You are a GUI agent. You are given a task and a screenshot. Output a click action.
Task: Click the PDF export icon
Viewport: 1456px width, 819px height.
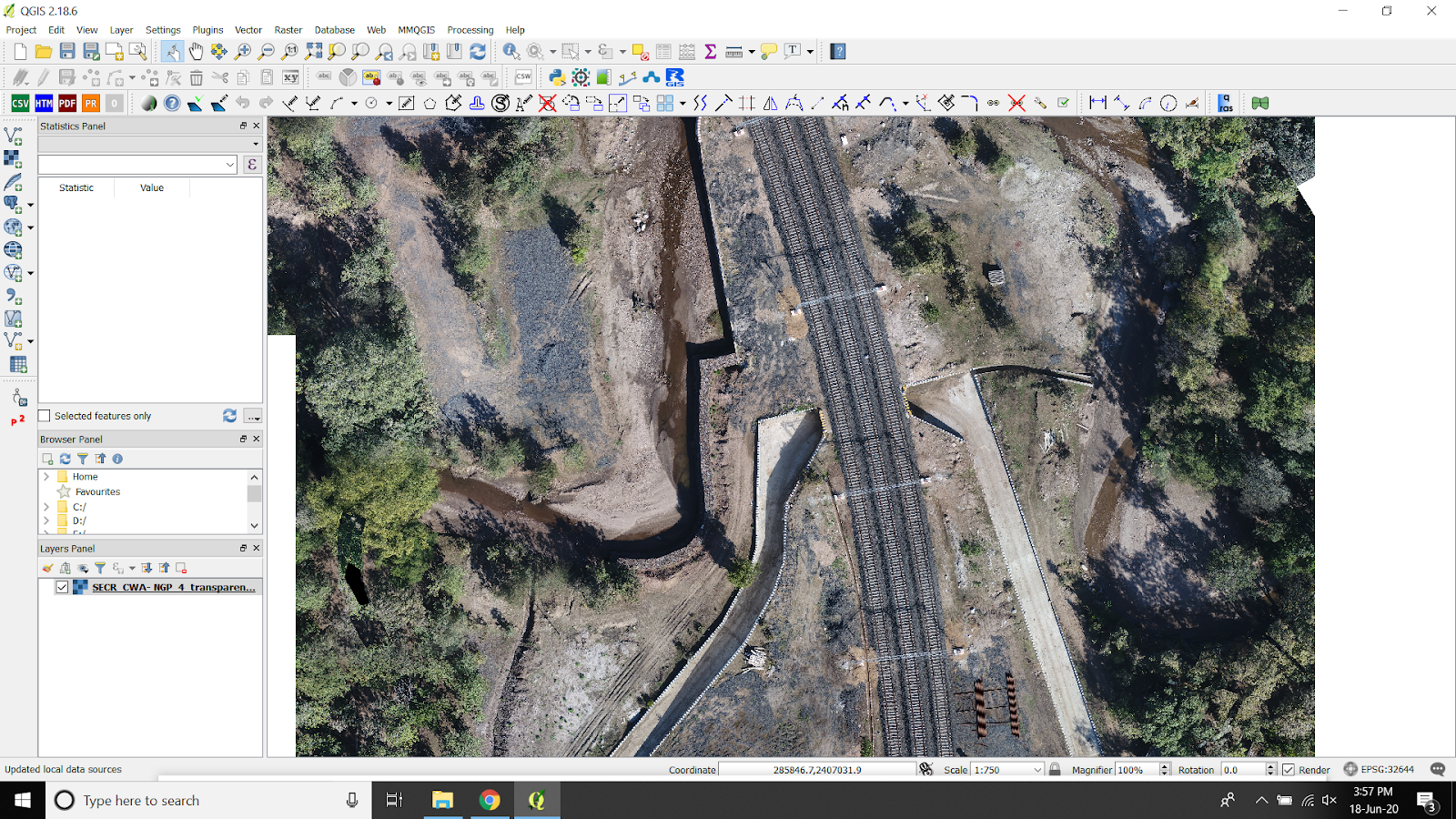[x=67, y=103]
